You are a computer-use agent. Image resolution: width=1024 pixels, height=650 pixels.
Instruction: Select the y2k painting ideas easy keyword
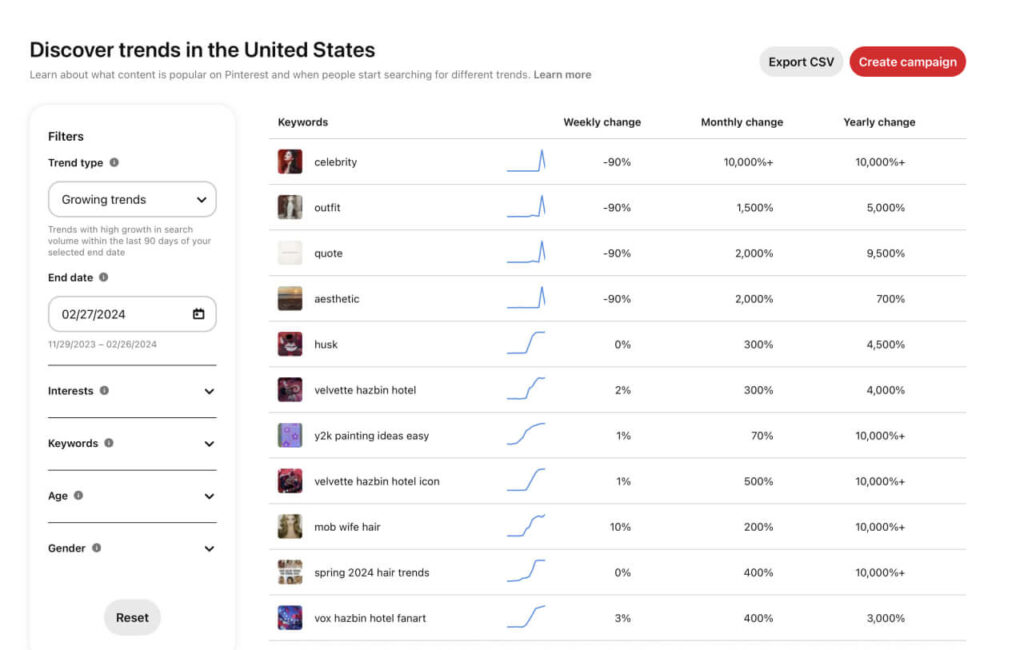(371, 436)
